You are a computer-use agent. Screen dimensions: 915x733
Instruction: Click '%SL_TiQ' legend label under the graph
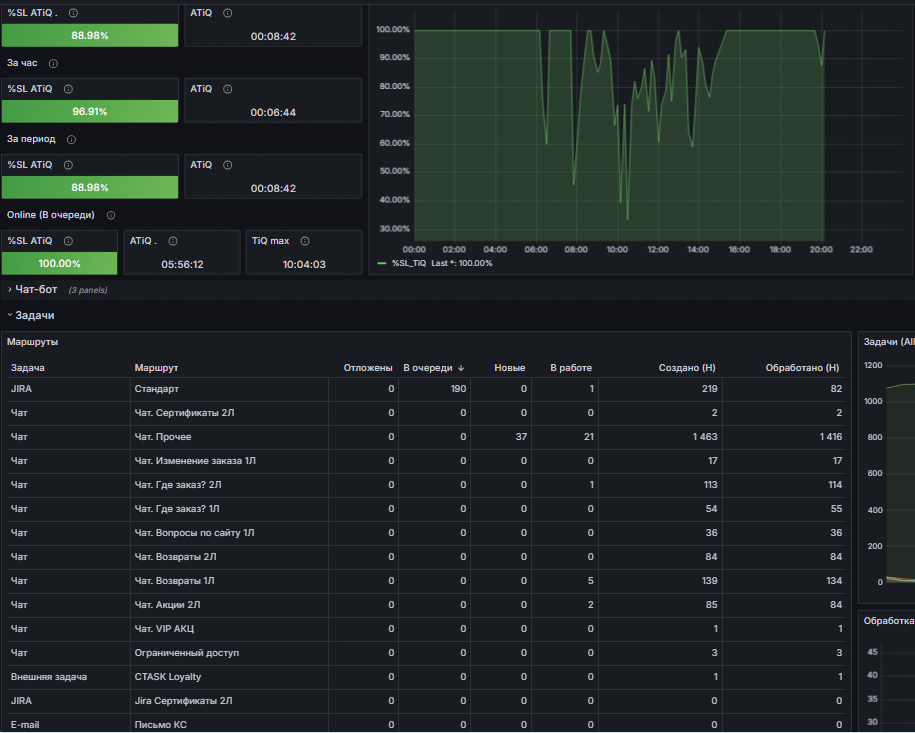click(408, 264)
